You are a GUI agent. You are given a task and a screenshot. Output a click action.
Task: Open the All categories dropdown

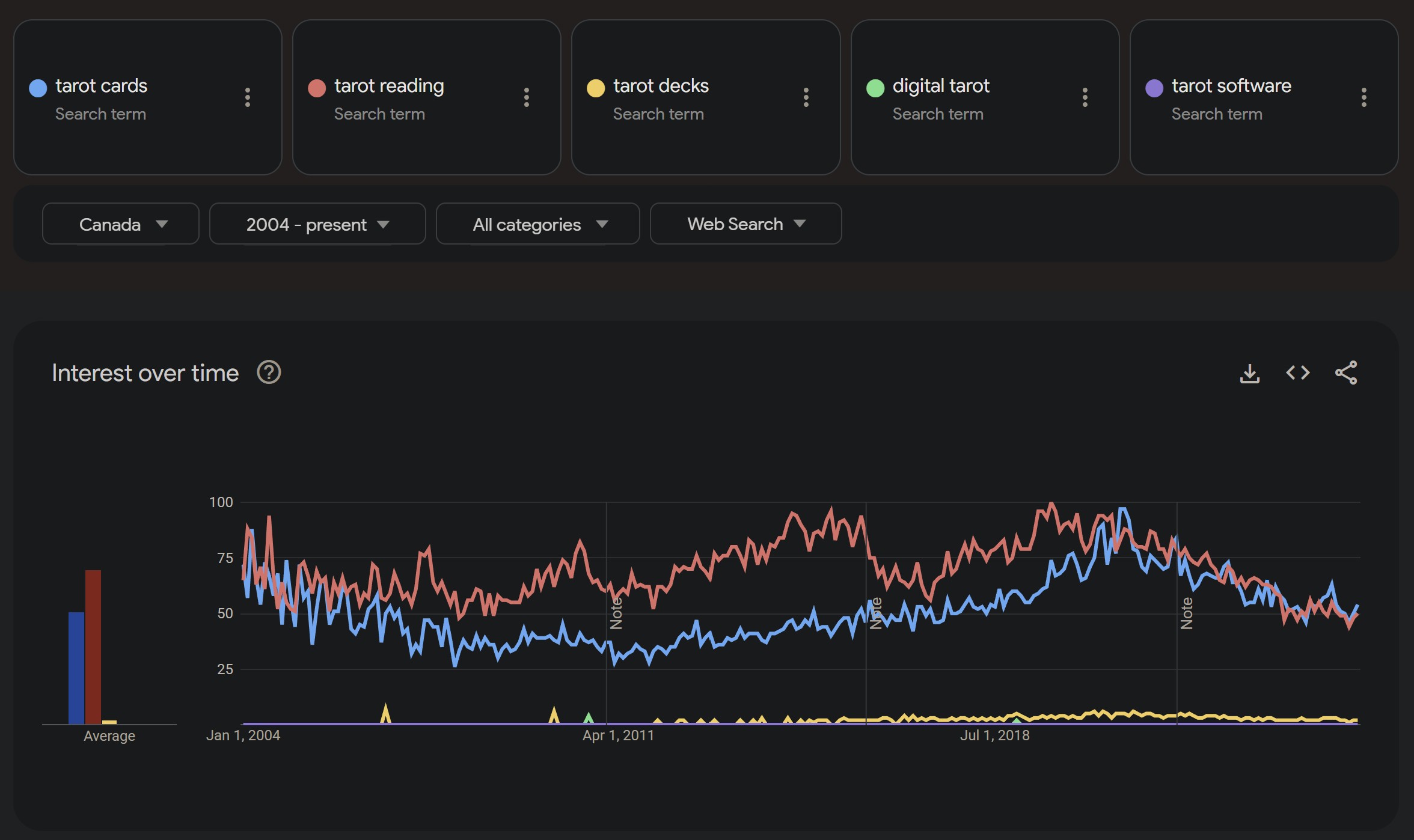tap(538, 224)
